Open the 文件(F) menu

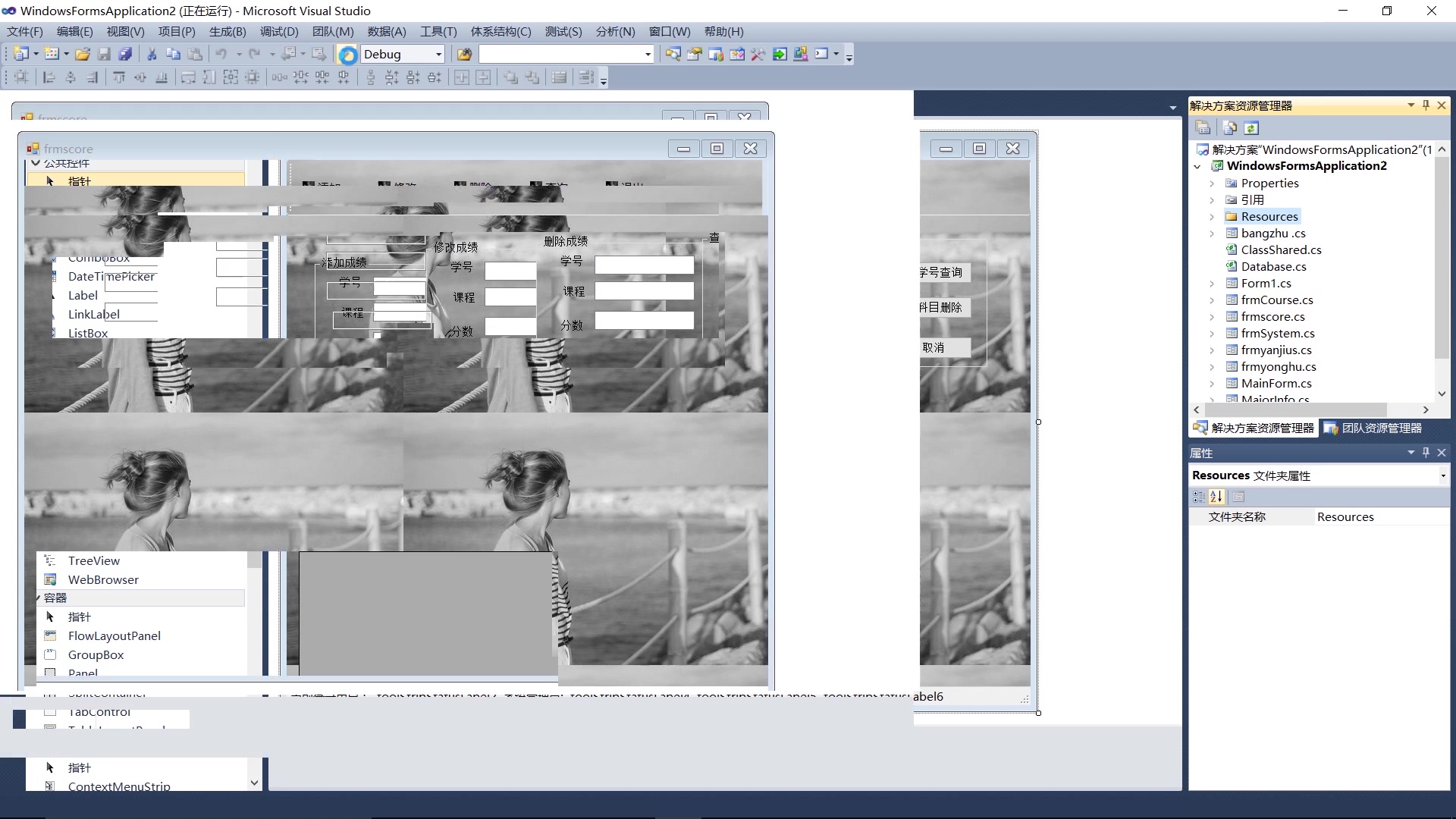[x=25, y=31]
